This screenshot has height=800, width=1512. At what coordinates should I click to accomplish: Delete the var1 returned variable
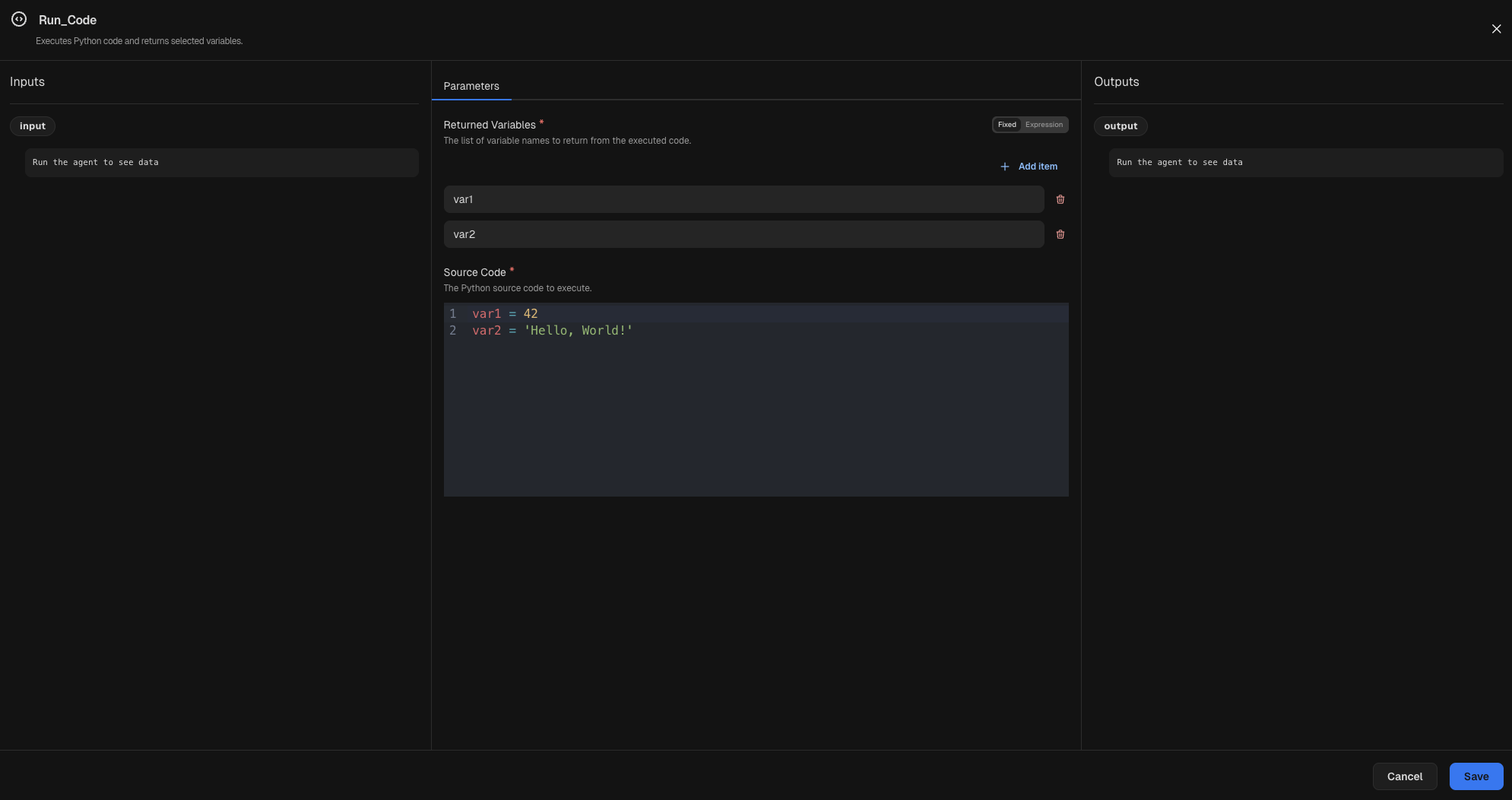1060,199
